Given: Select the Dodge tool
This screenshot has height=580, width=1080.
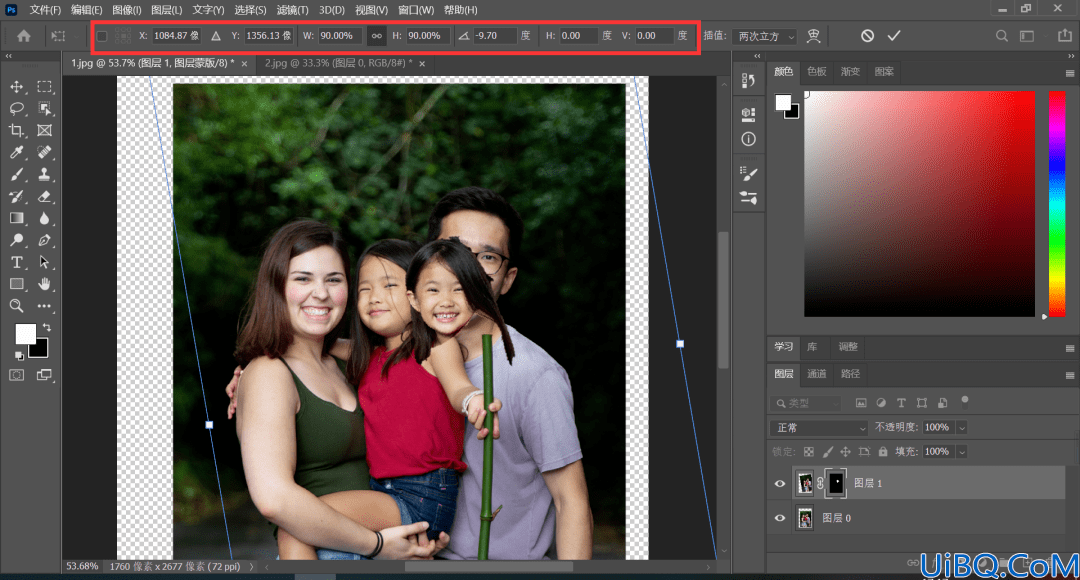Looking at the screenshot, I should [17, 240].
